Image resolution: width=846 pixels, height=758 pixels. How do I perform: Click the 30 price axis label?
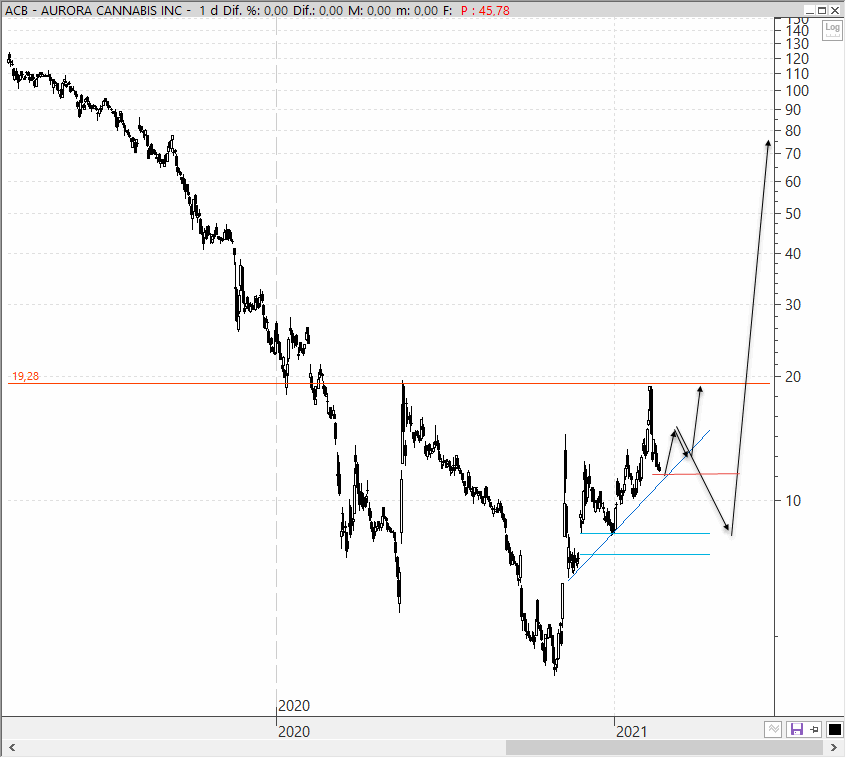[793, 305]
